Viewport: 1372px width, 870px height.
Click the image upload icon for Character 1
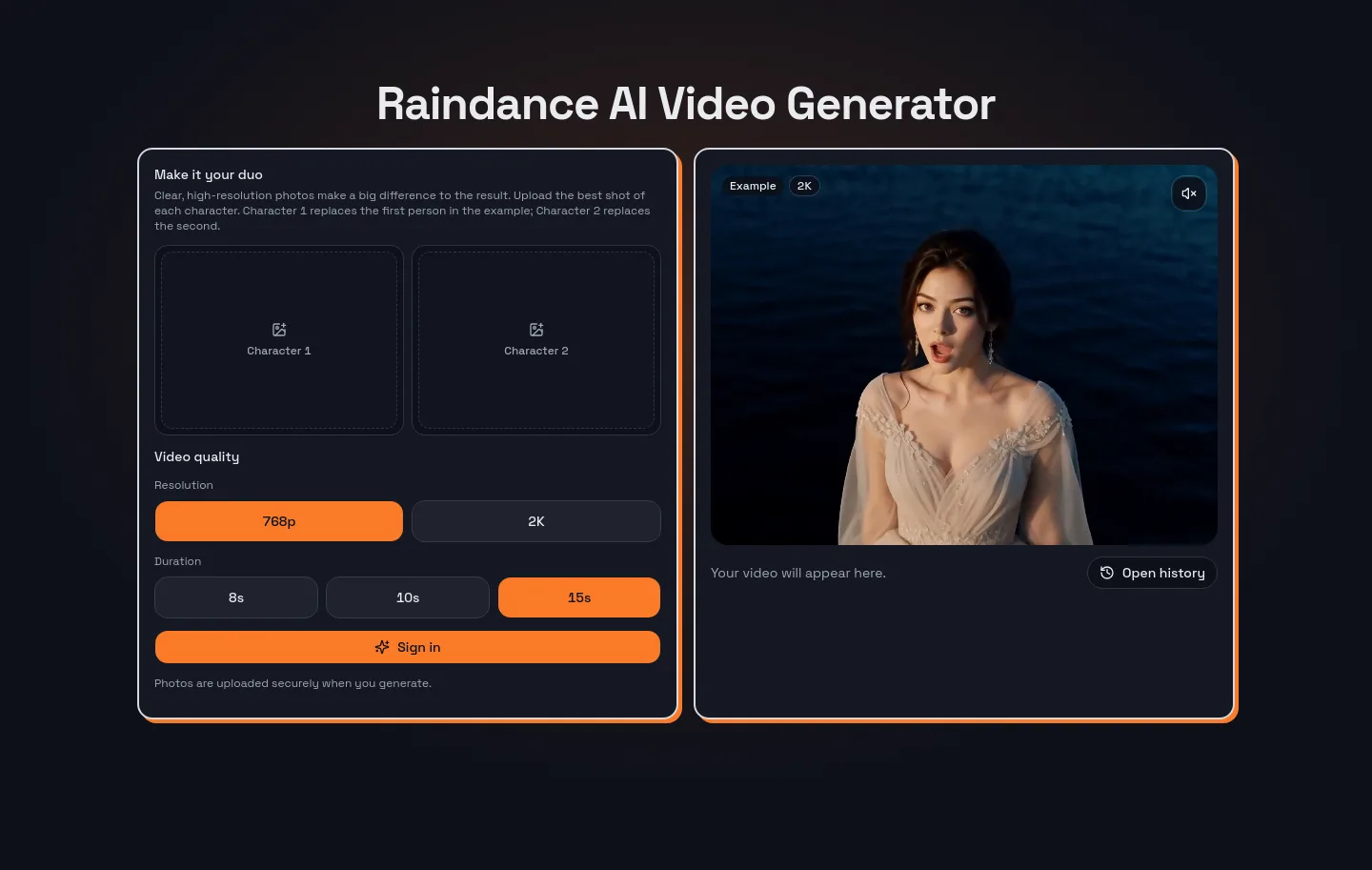pyautogui.click(x=279, y=330)
